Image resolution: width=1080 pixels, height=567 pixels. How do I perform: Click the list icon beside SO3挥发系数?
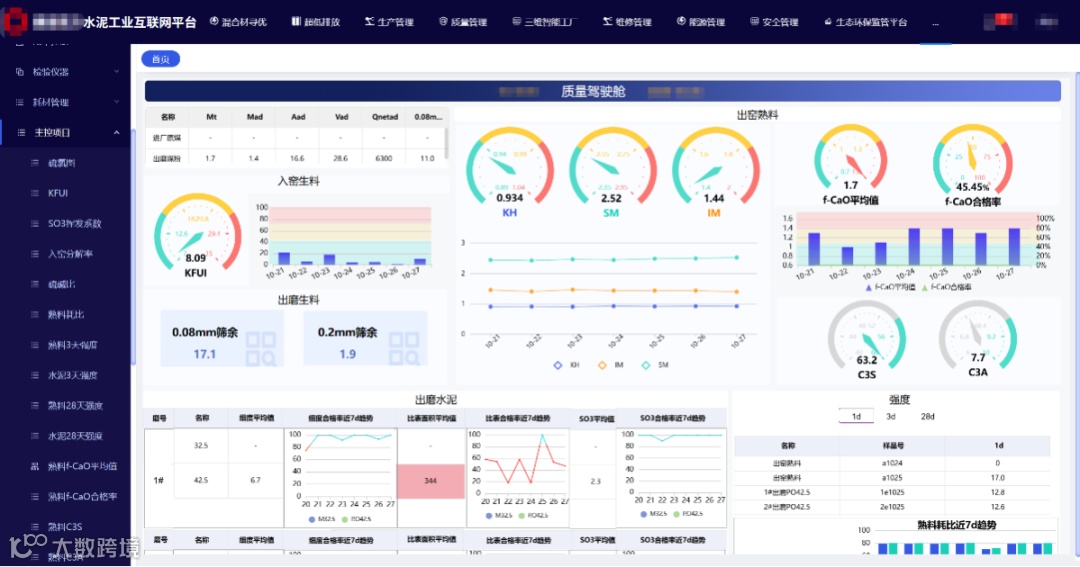[34, 223]
